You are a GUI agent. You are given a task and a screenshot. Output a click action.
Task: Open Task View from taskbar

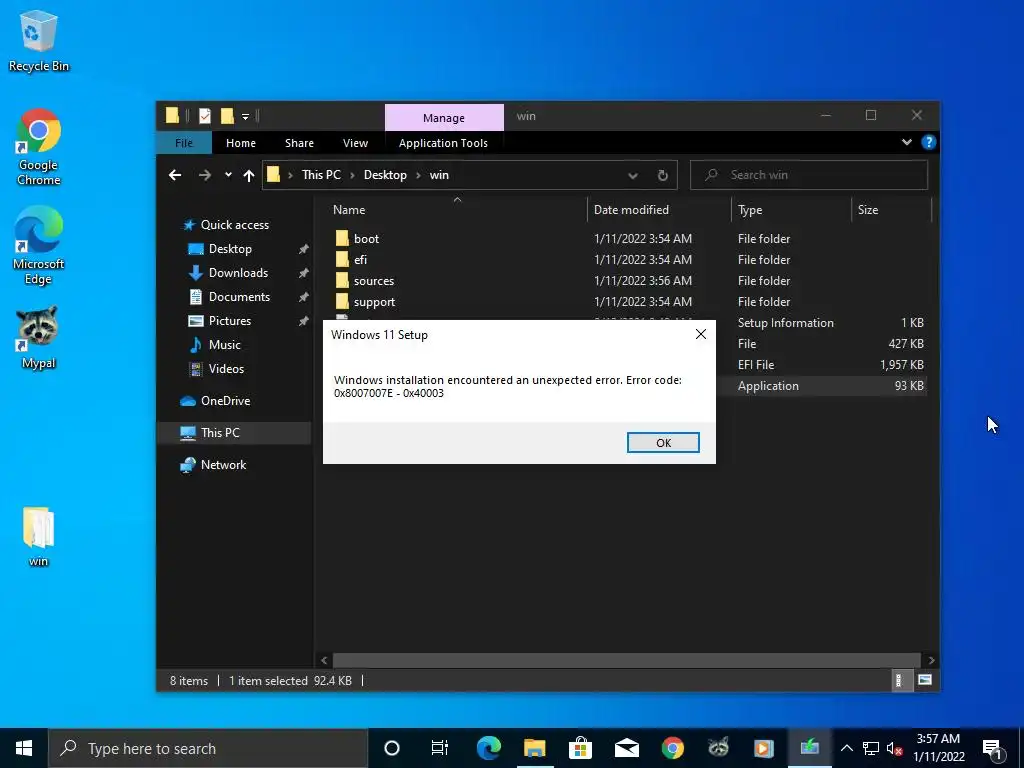440,748
